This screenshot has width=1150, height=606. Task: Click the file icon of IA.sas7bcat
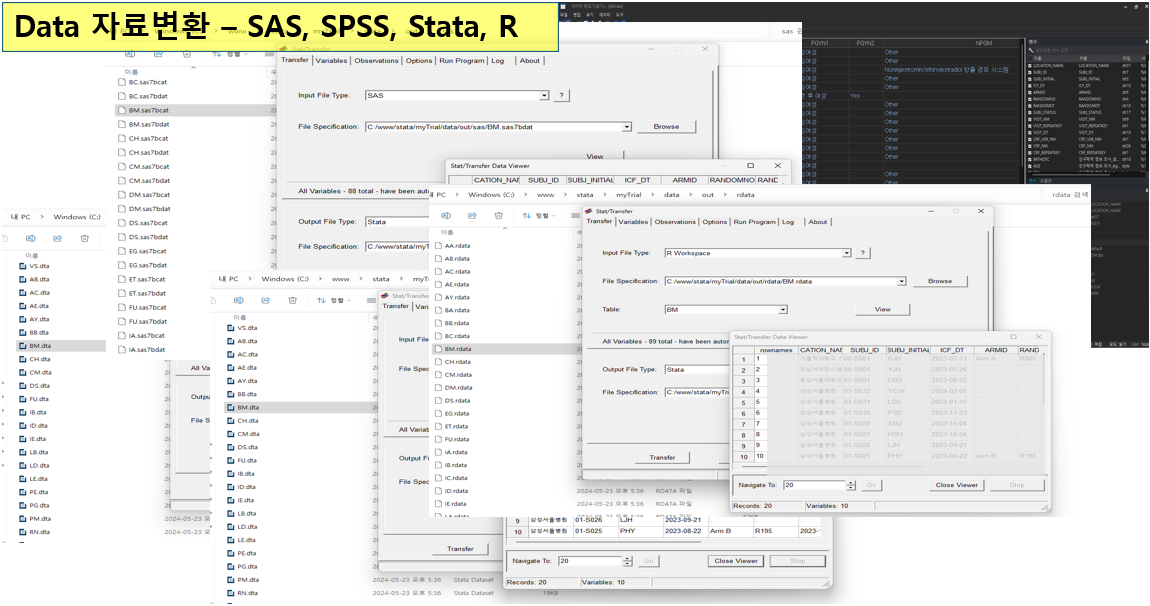tap(122, 335)
